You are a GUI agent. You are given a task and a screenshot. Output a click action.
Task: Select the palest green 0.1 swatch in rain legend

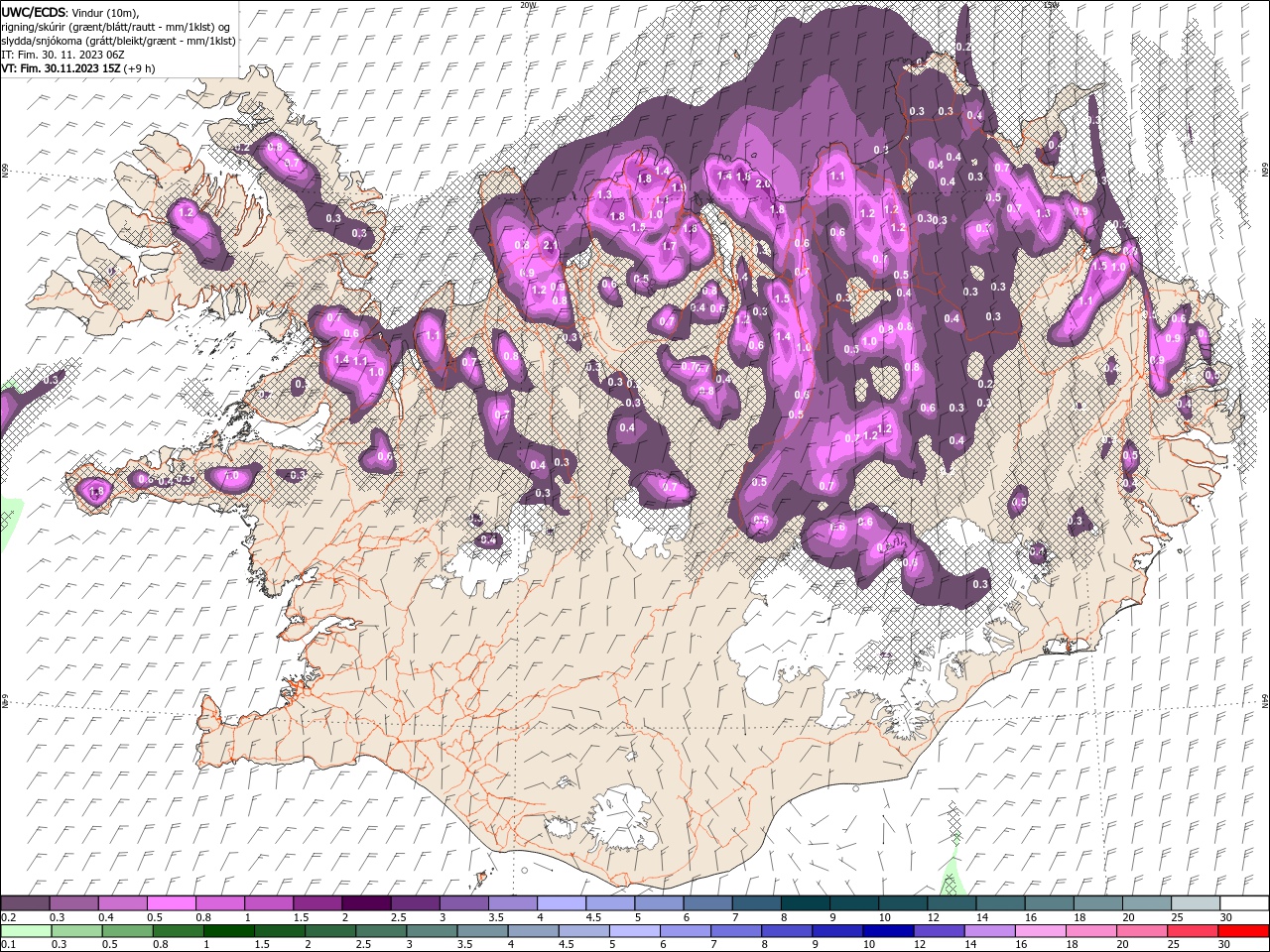(25, 931)
